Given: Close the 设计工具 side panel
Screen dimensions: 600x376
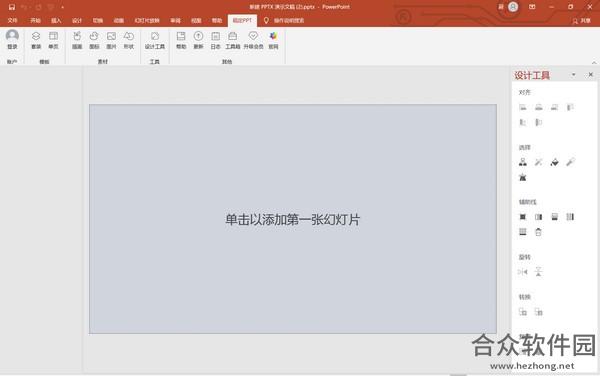Looking at the screenshot, I should point(590,75).
